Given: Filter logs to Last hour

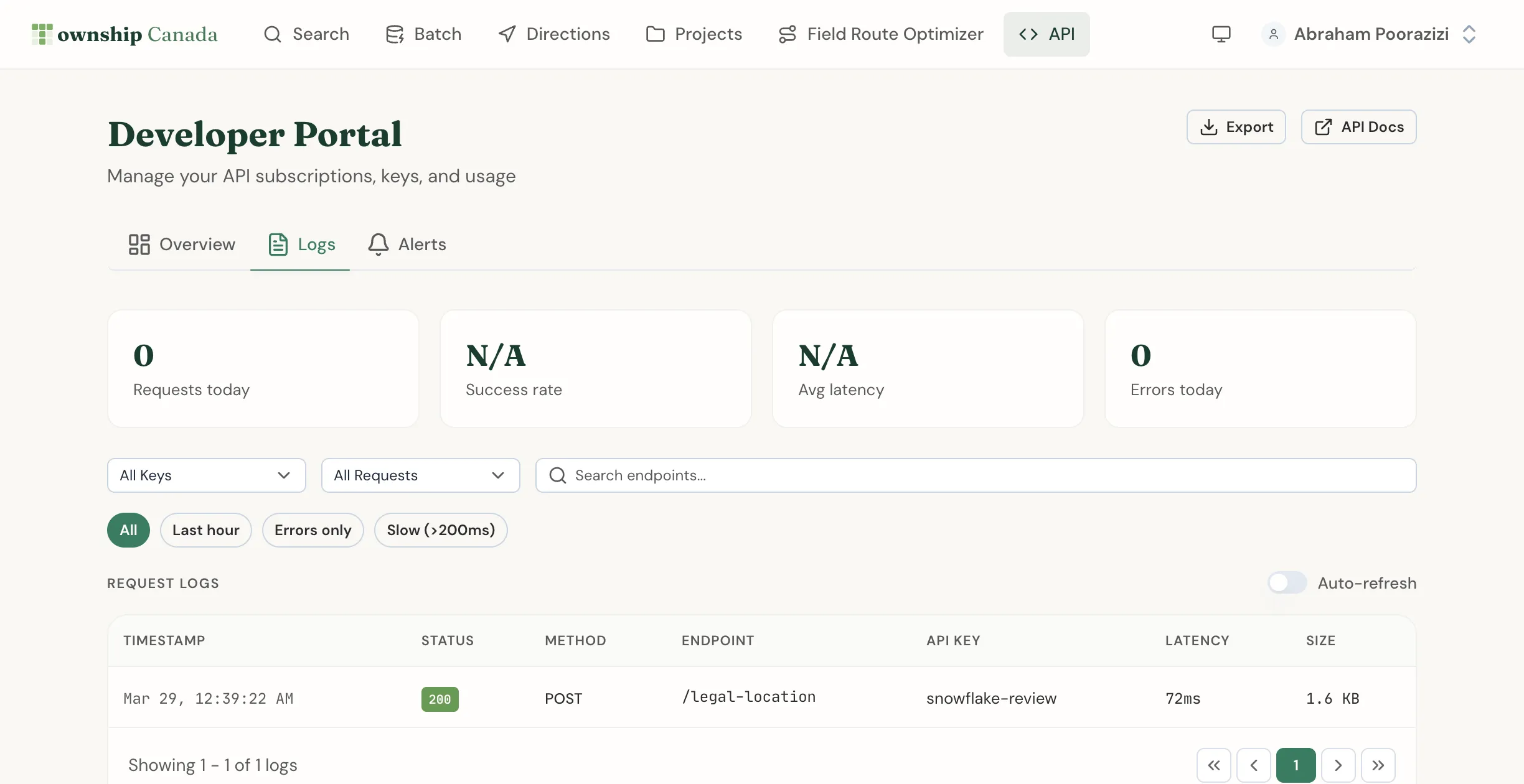Looking at the screenshot, I should point(205,530).
